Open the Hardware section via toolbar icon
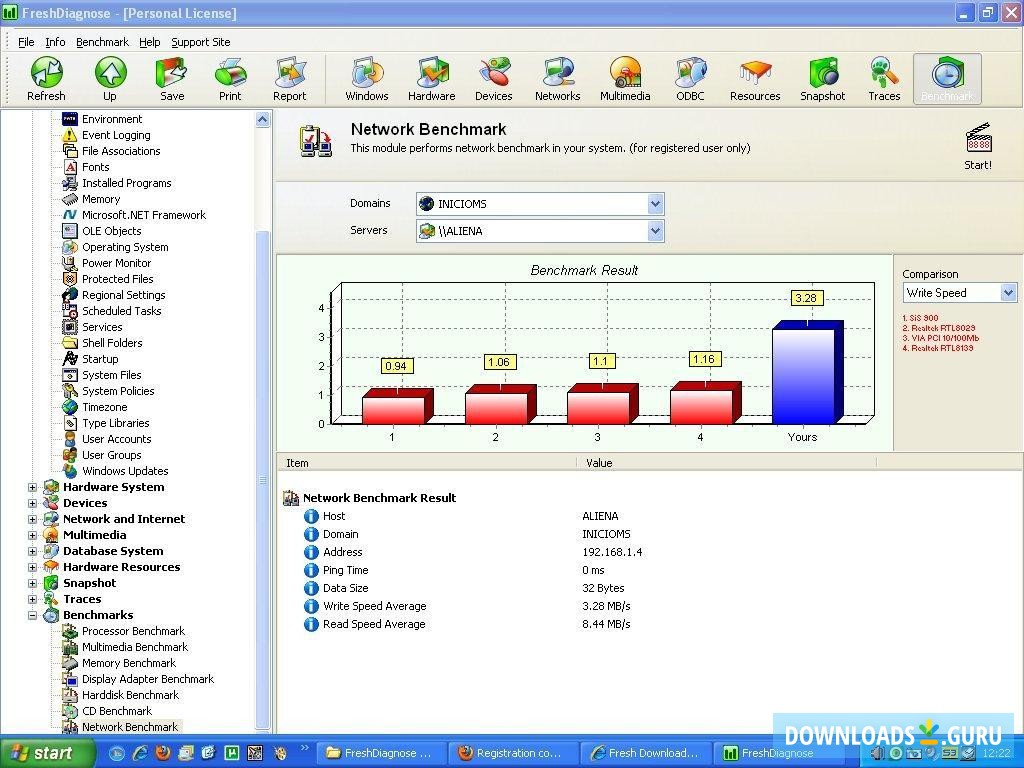This screenshot has width=1024, height=768. [432, 78]
